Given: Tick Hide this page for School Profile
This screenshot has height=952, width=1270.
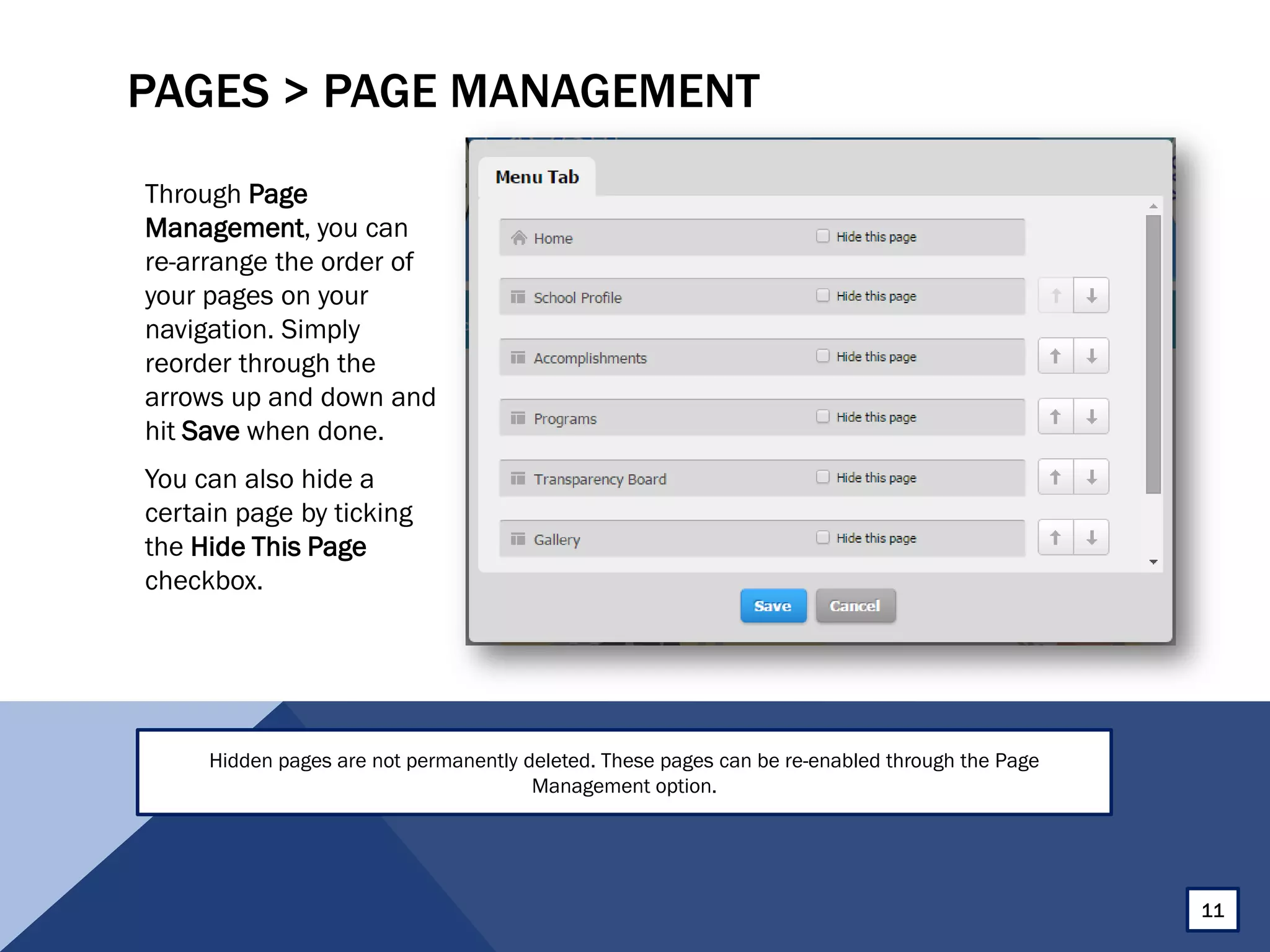Looking at the screenshot, I should tap(823, 295).
